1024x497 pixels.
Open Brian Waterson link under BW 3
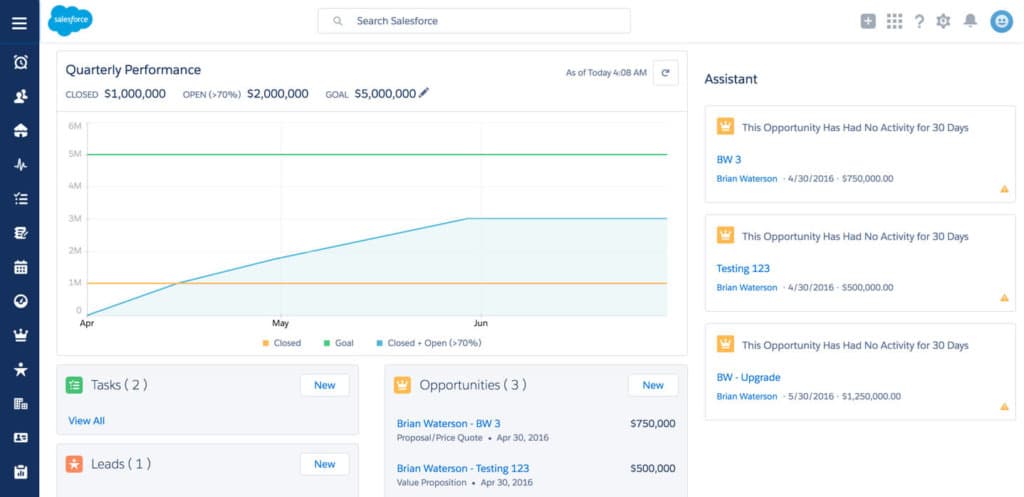[x=747, y=178]
